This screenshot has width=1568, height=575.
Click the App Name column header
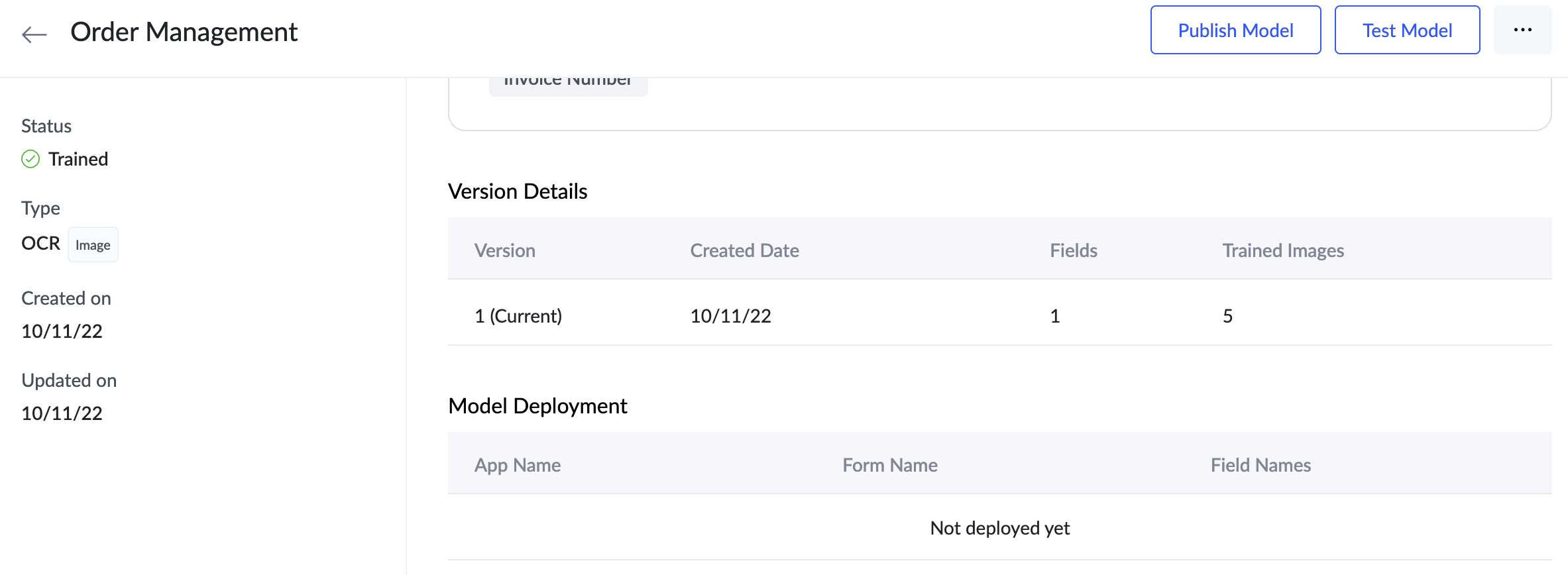[x=517, y=465]
